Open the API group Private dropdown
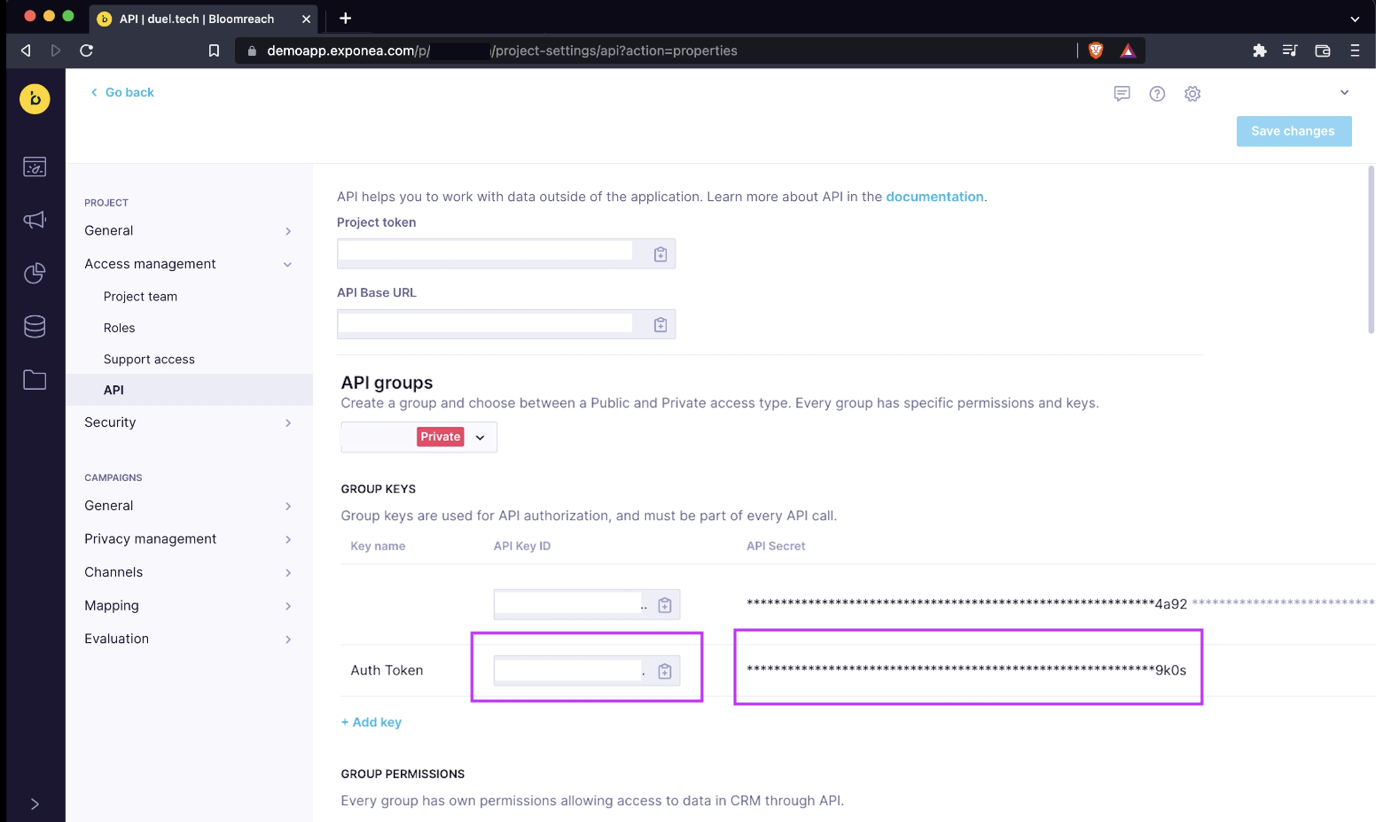 (480, 437)
